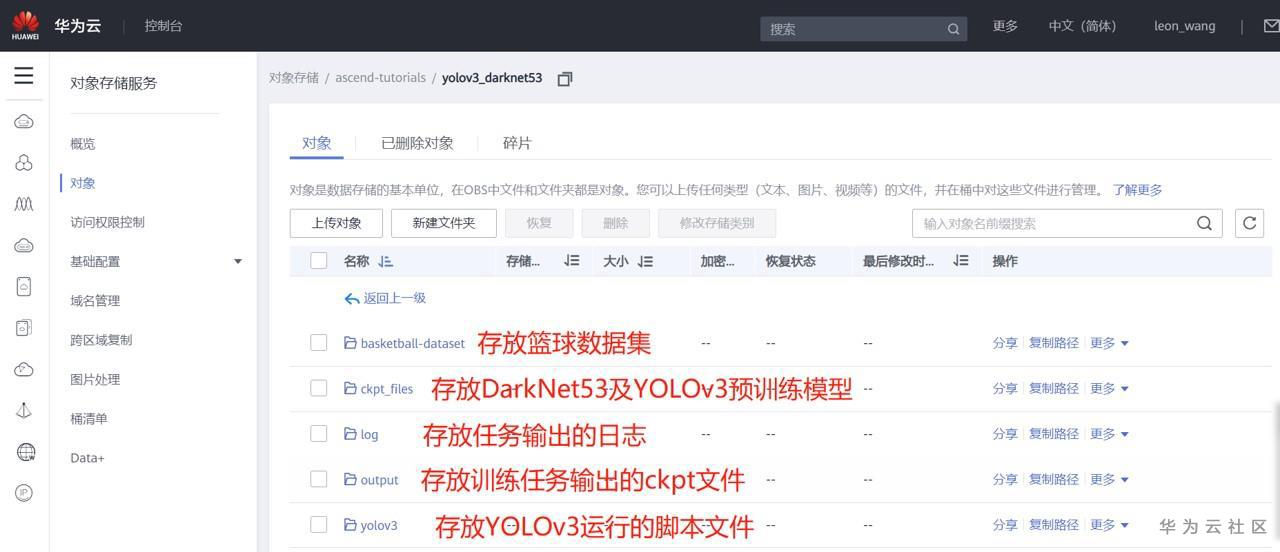Switch to the 碎片 tab

coord(517,143)
